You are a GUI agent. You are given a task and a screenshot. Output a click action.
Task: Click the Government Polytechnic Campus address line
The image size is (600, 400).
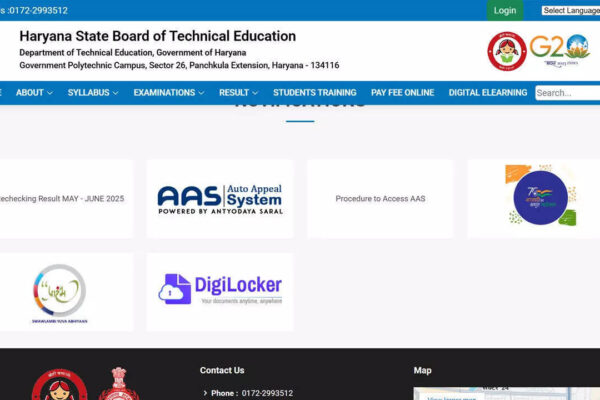pyautogui.click(x=179, y=65)
